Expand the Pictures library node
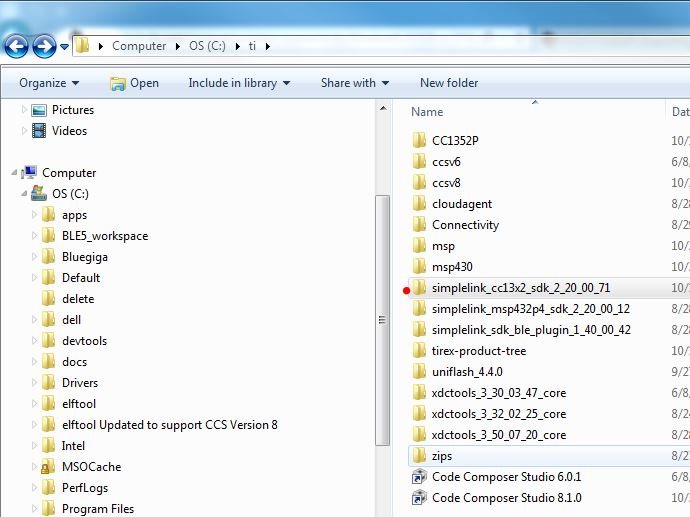The image size is (690, 517). click(x=24, y=110)
